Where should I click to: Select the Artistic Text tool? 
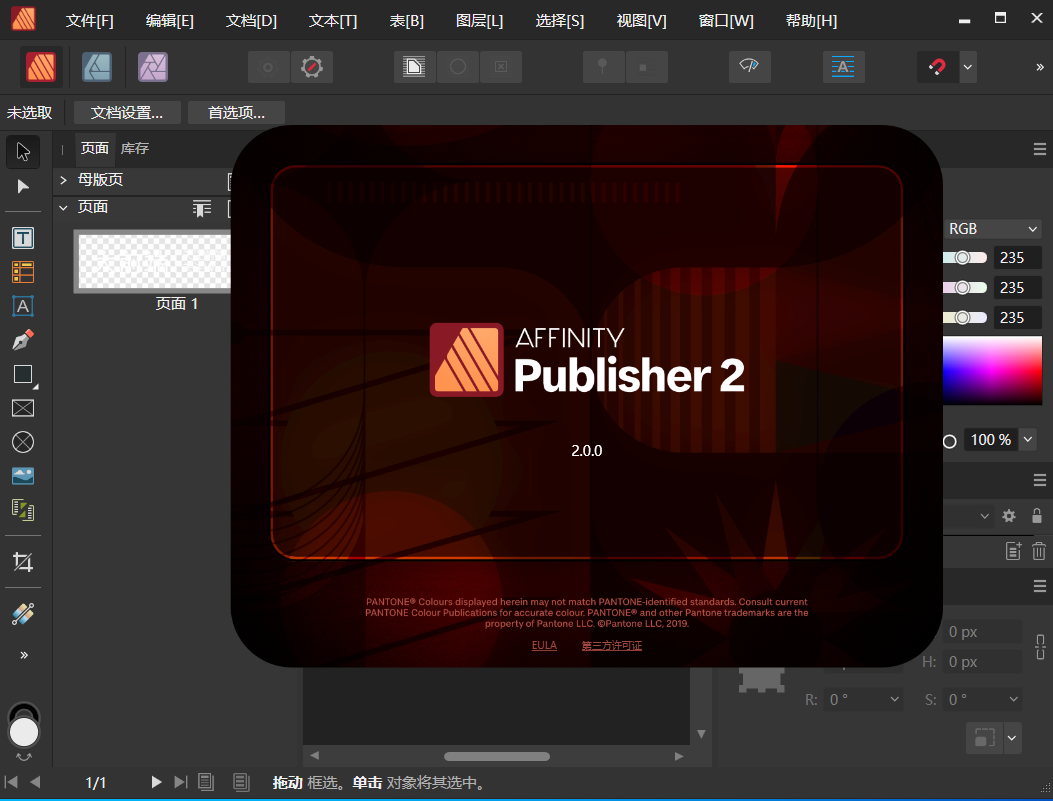pos(23,306)
